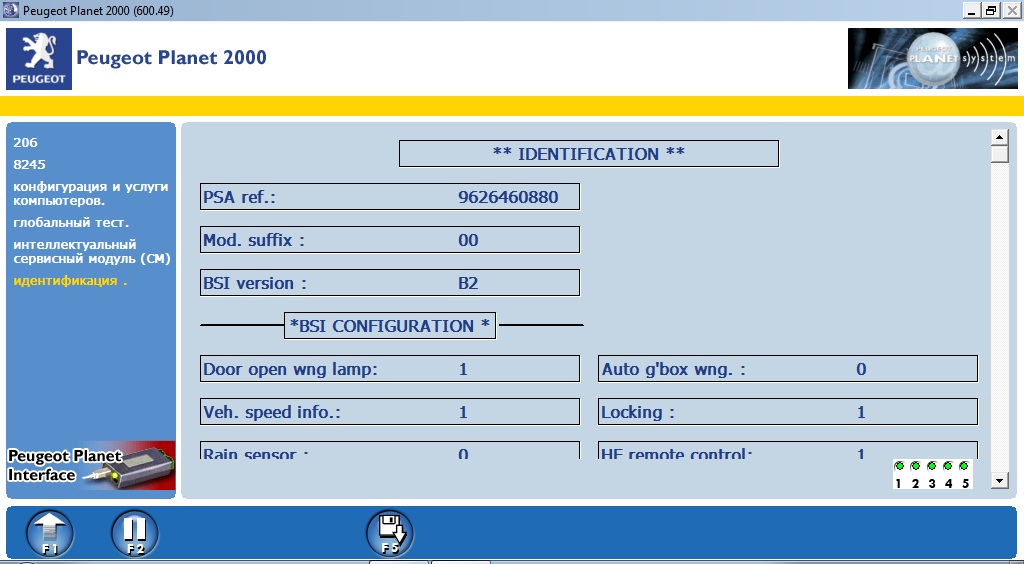The height and width of the screenshot is (564, 1024).
Task: Click the scrollbar down arrow
Action: coord(1000,481)
